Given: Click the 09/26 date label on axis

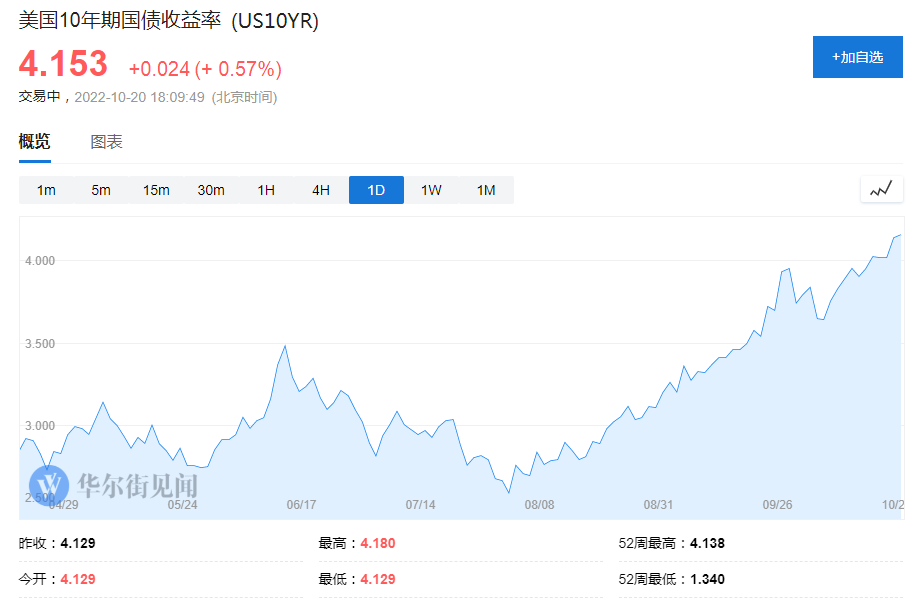Looking at the screenshot, I should (x=777, y=505).
